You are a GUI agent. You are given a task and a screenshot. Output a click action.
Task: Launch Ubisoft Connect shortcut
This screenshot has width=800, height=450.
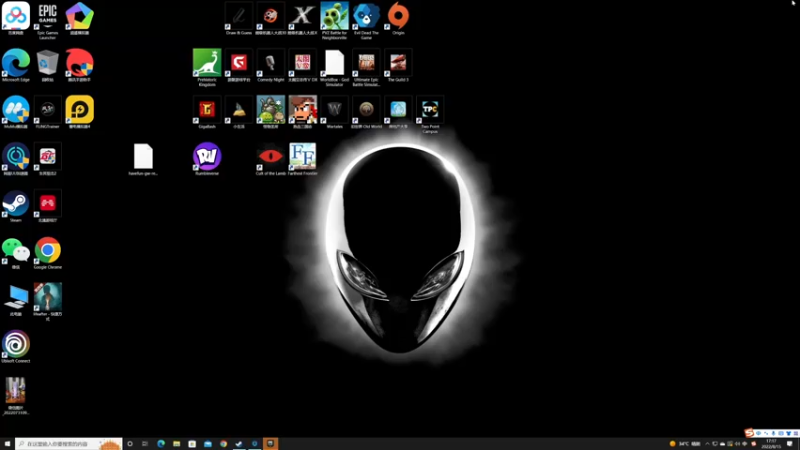tap(16, 347)
